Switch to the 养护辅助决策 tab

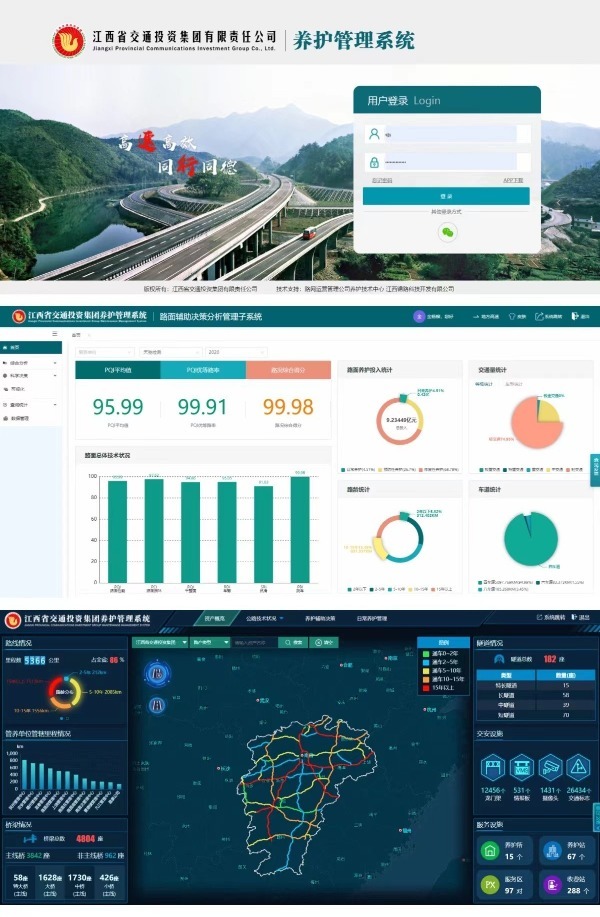(320, 618)
